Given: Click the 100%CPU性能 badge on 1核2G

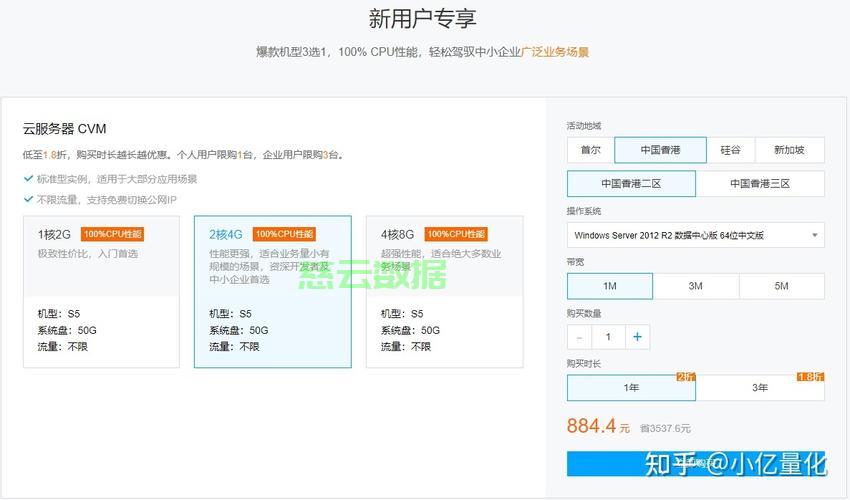Looking at the screenshot, I should coord(113,234).
